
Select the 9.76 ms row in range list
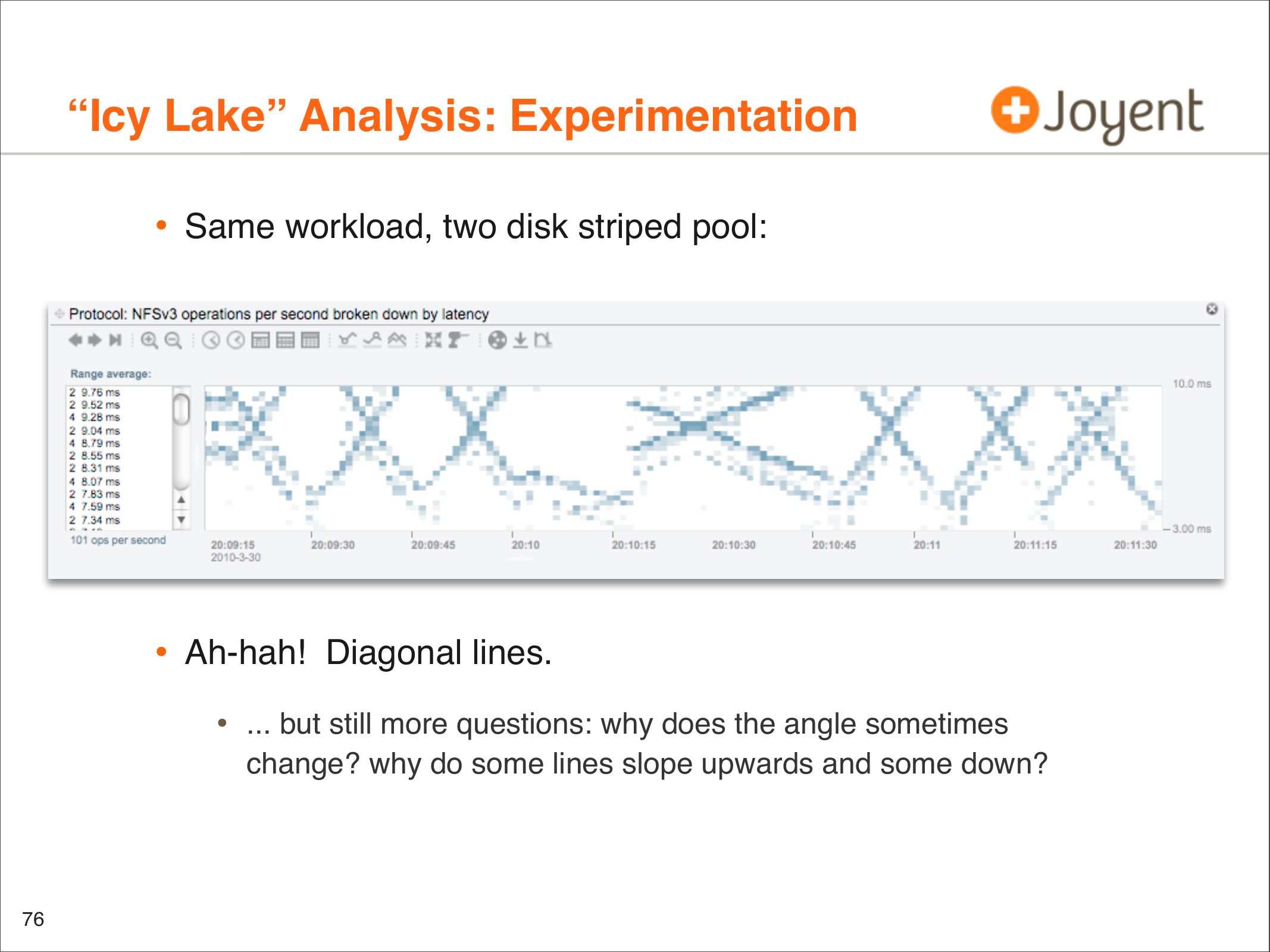(x=95, y=392)
